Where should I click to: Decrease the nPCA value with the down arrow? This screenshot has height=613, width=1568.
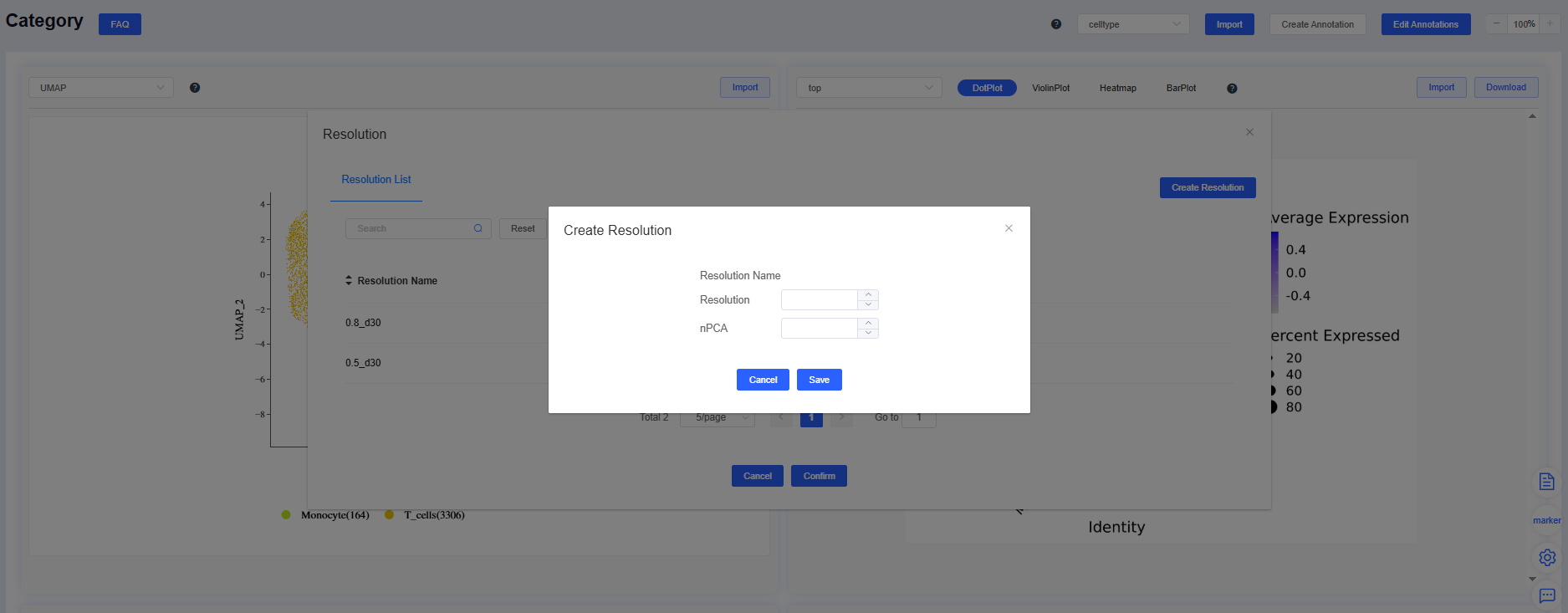coord(868,333)
